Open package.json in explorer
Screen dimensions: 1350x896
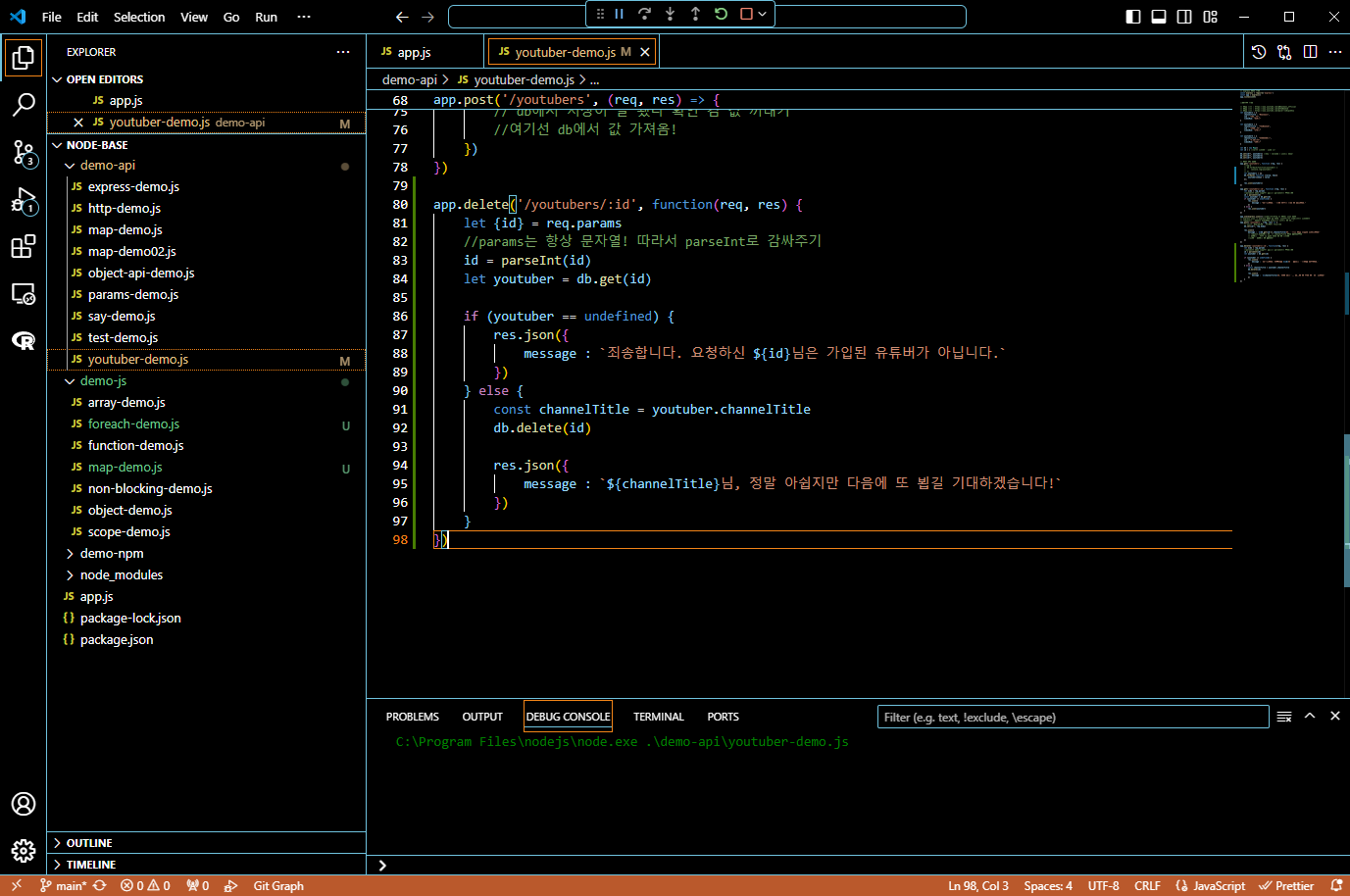click(x=206, y=640)
